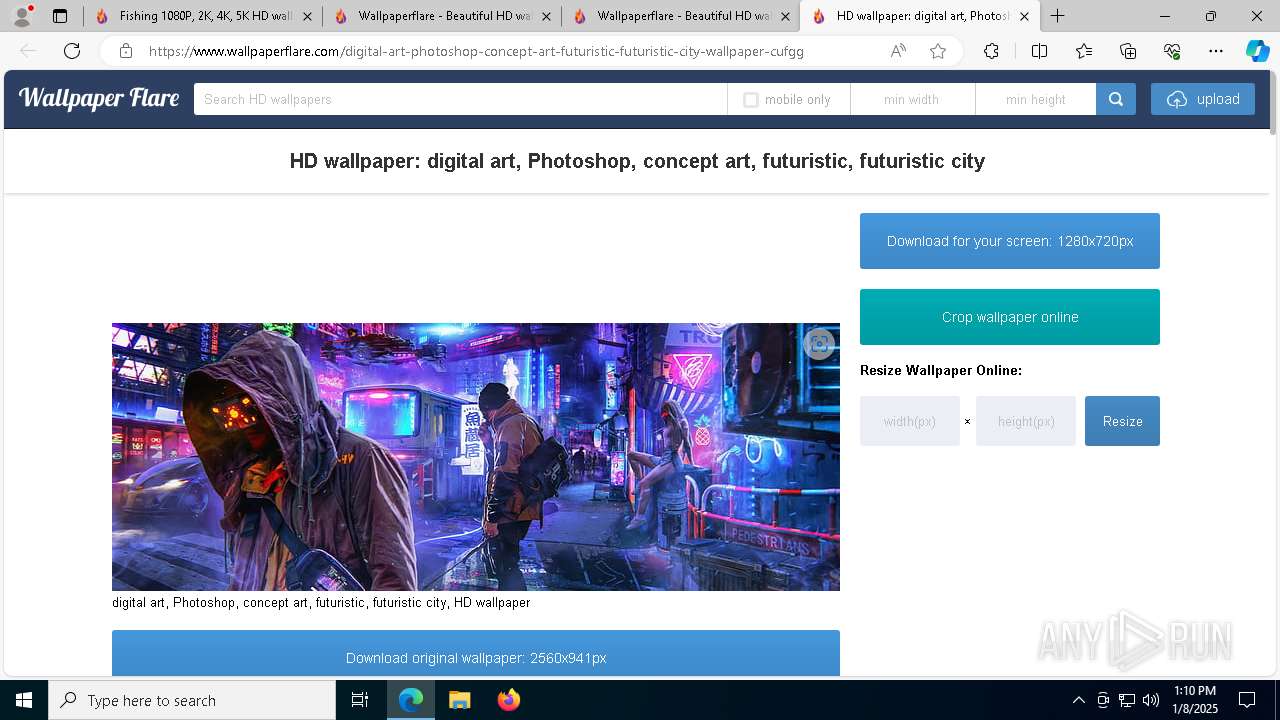
Task: Open File Explorer from taskbar
Action: (459, 700)
